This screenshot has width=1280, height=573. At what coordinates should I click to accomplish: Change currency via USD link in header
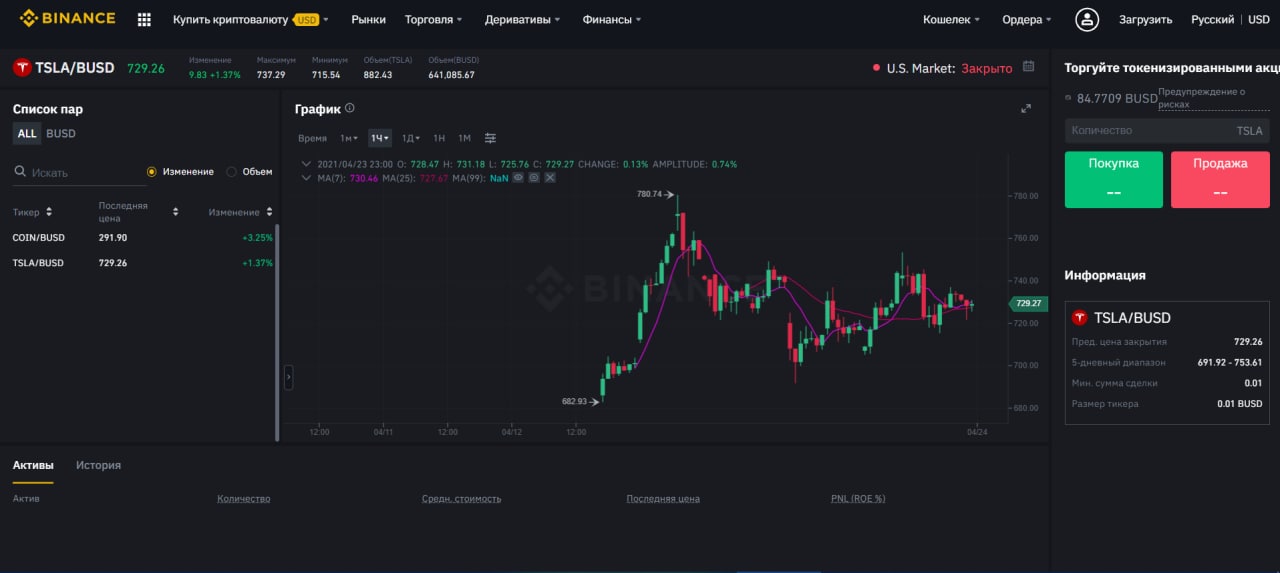tap(1259, 19)
